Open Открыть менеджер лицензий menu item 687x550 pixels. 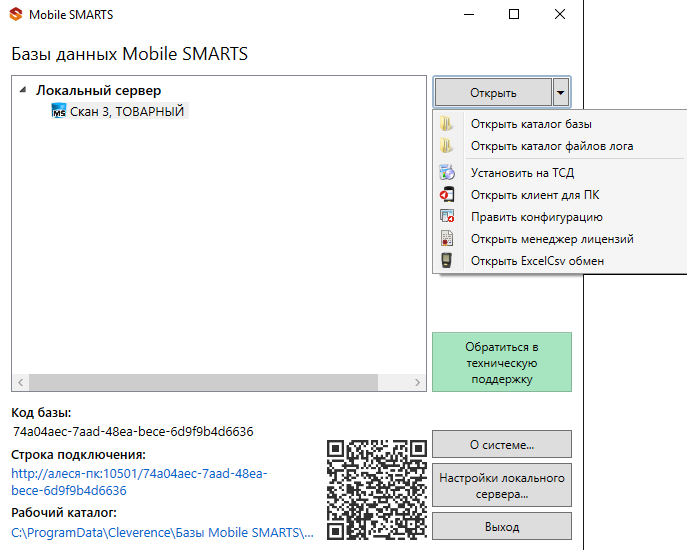click(560, 239)
